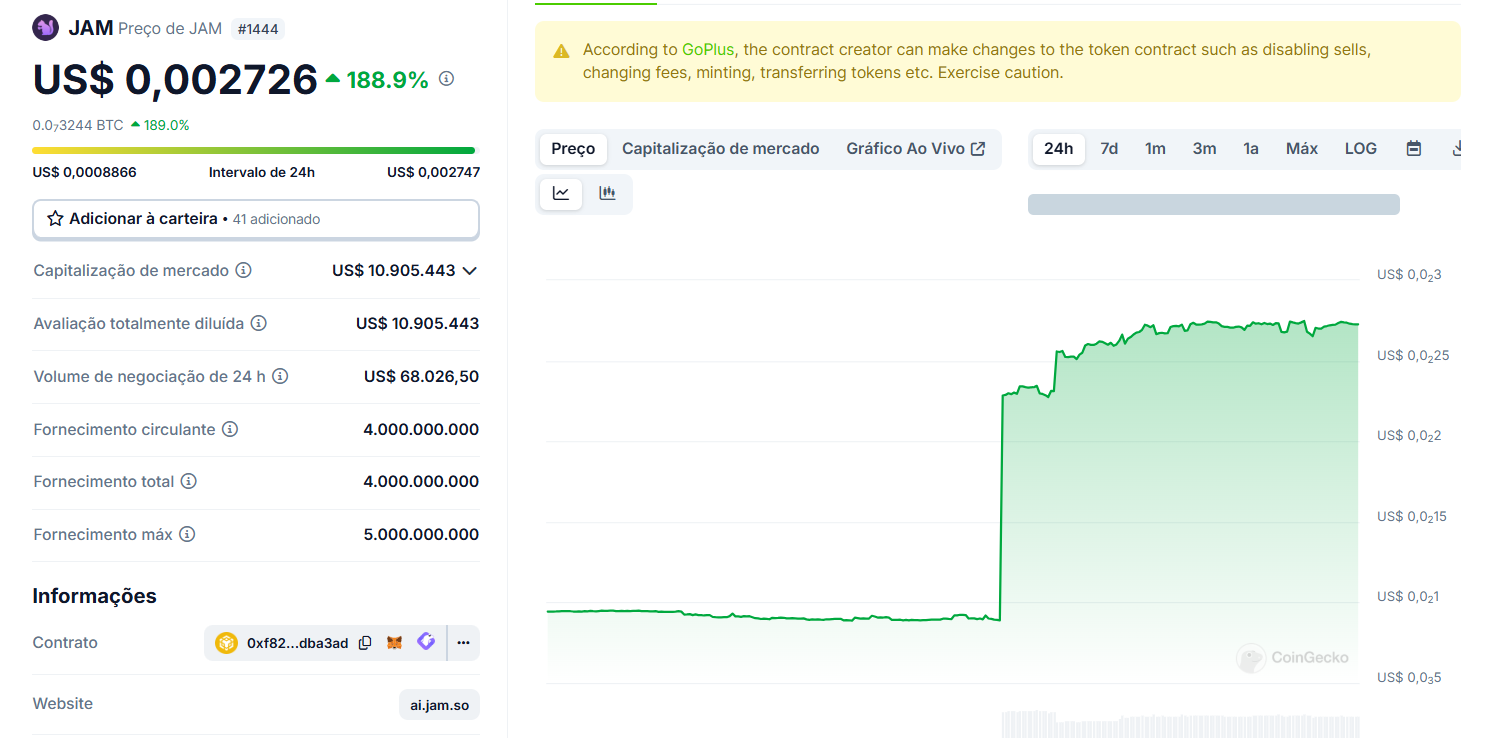
Task: Follow the GoPlus link in warning
Action: 708,49
